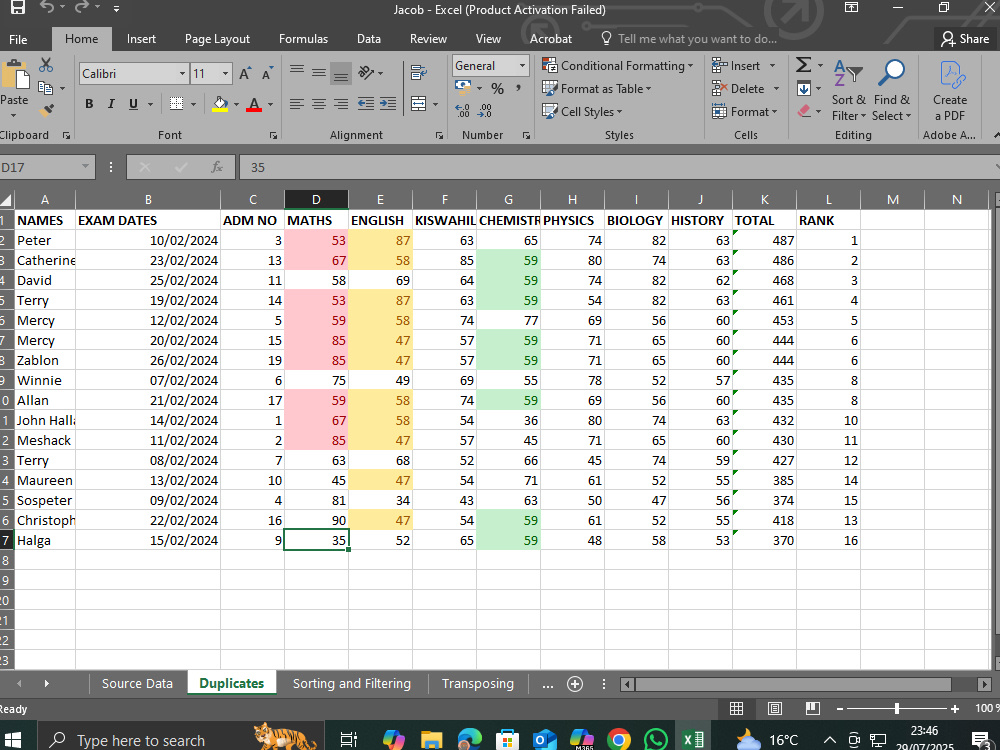
Task: Toggle Align Right
Action: click(x=341, y=104)
